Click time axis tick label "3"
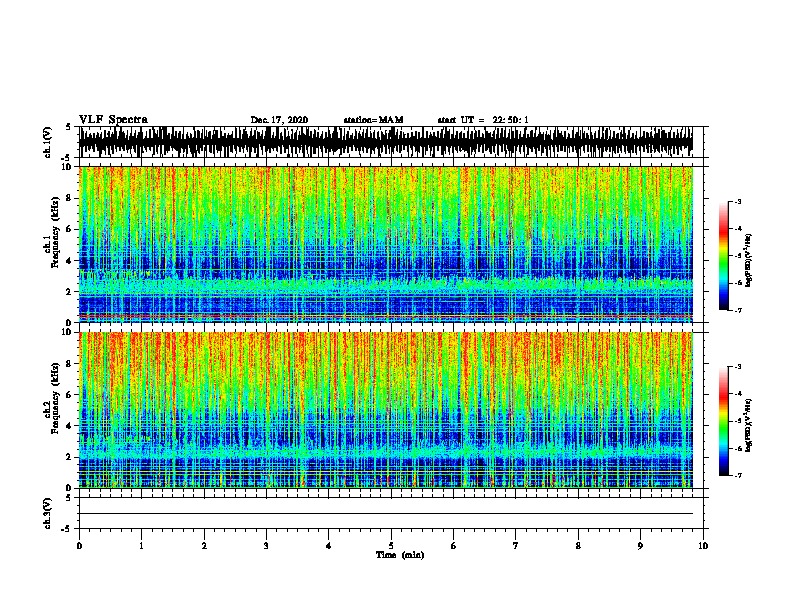792x612 pixels. [x=266, y=546]
